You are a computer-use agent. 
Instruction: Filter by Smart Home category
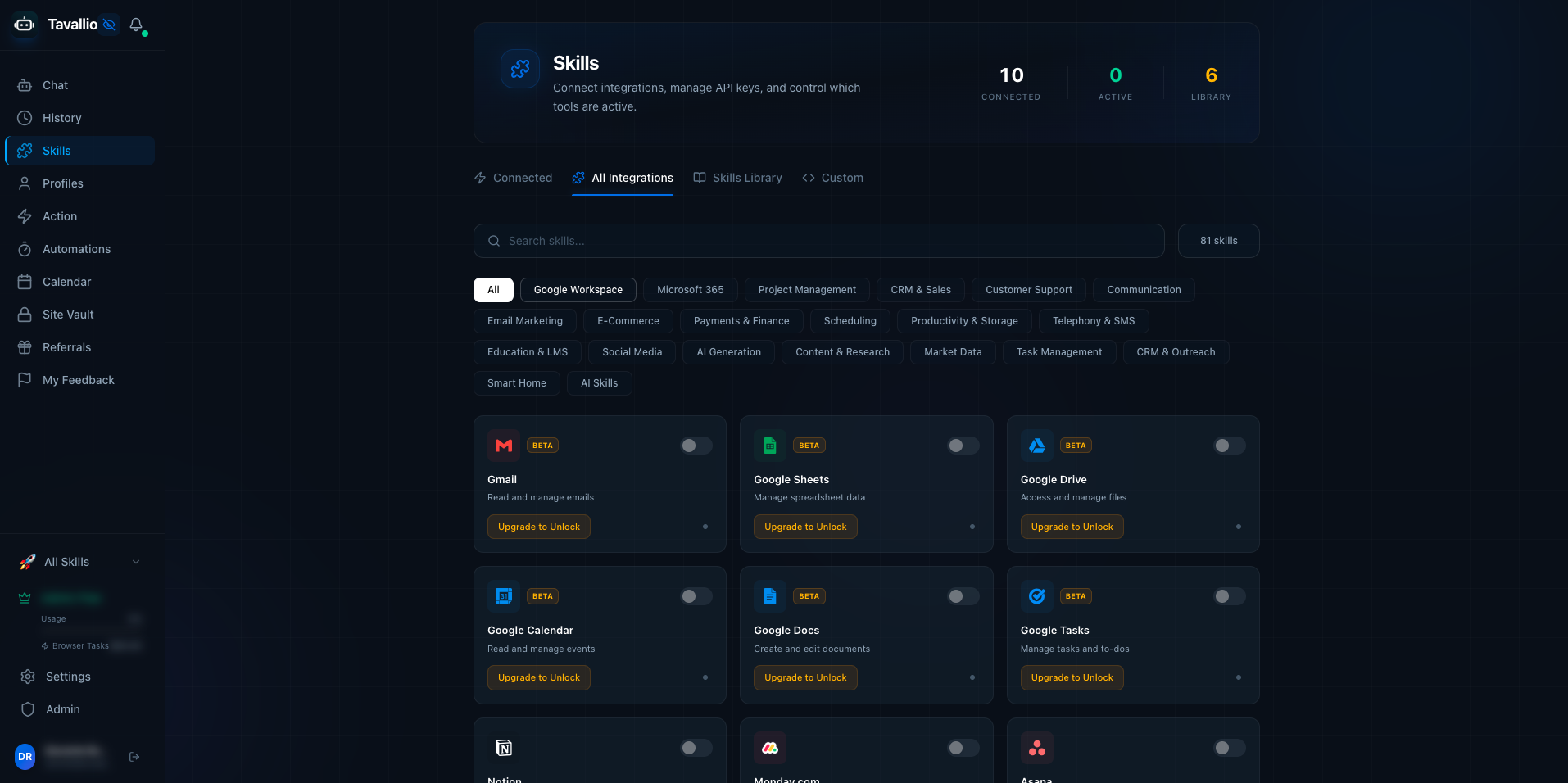point(517,383)
